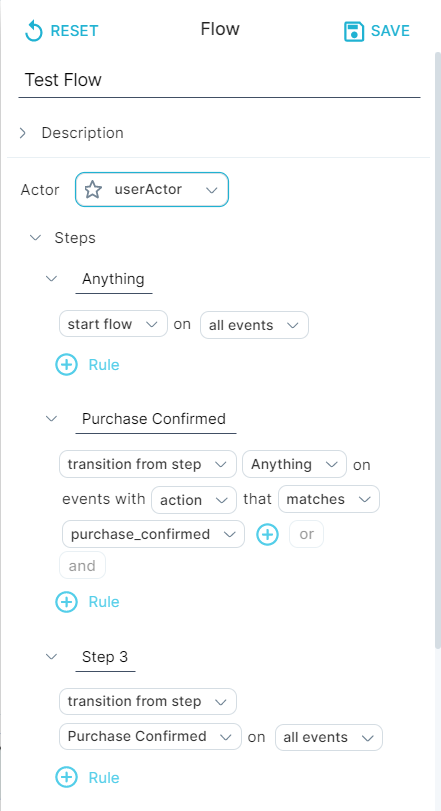Collapse the Step 3 chevron
Image resolution: width=441 pixels, height=811 pixels.
point(51,656)
